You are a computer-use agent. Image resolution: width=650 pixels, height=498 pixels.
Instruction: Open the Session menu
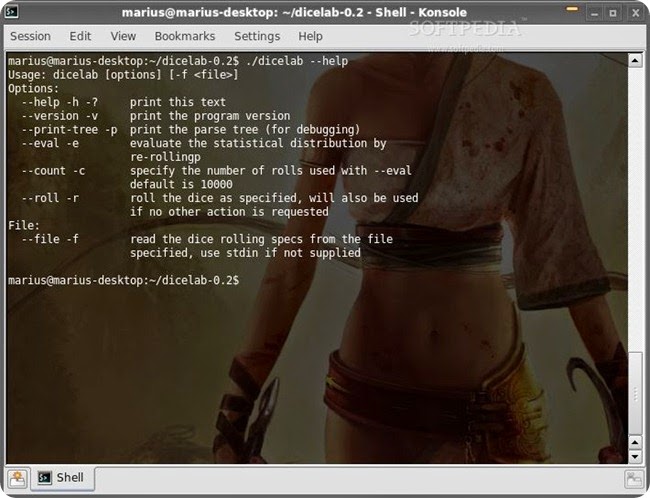[x=30, y=36]
